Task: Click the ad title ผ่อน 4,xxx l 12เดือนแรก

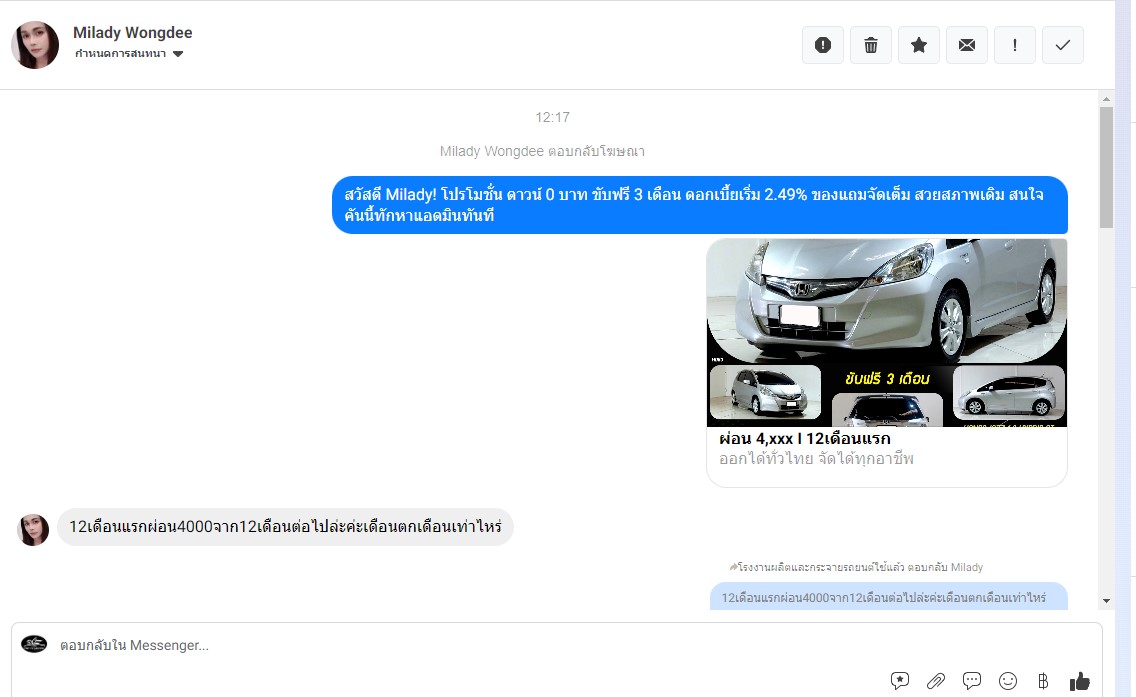Action: 805,438
